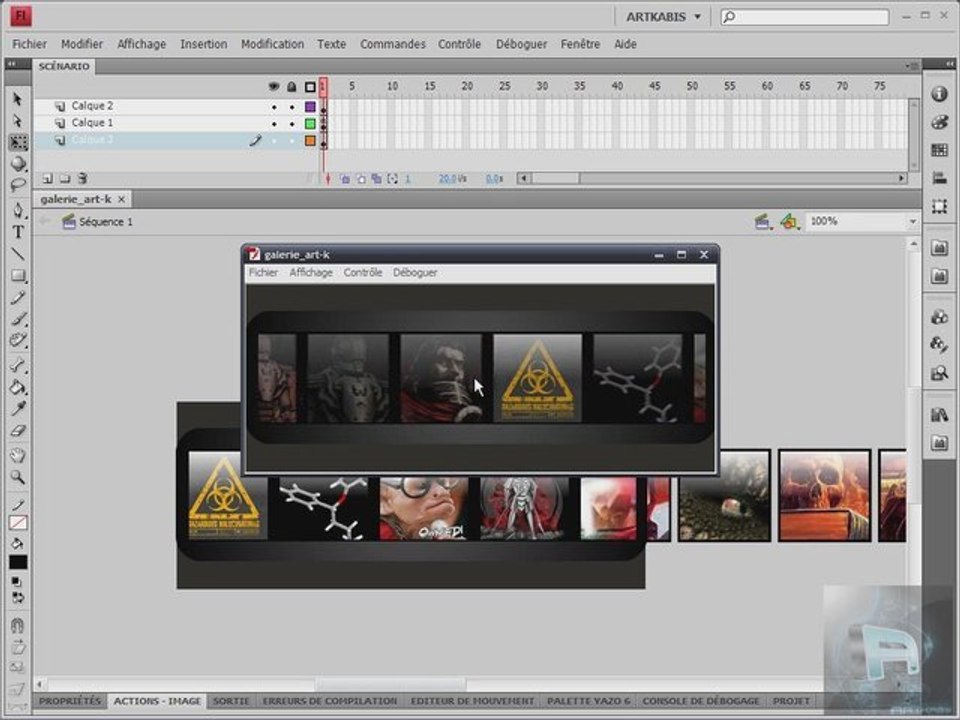The width and height of the screenshot is (960, 720).
Task: Select the Paint Bucket tool
Action: [x=18, y=388]
